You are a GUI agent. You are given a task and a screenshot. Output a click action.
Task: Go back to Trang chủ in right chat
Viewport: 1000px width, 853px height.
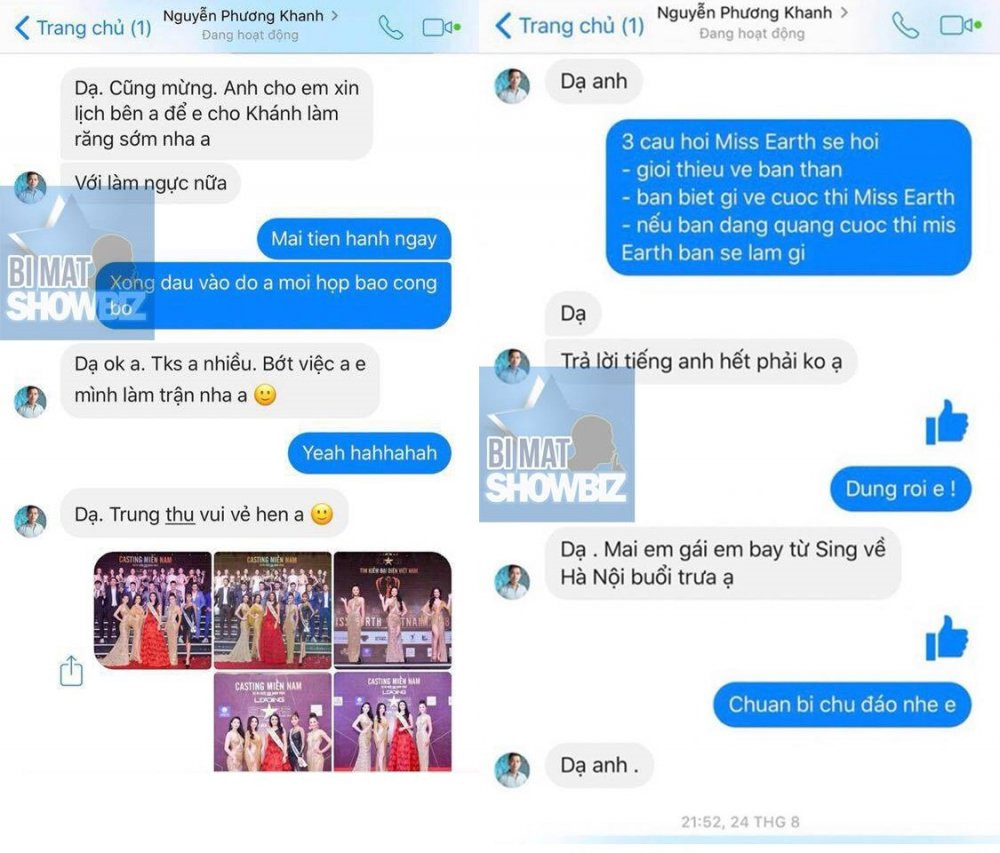tap(570, 26)
